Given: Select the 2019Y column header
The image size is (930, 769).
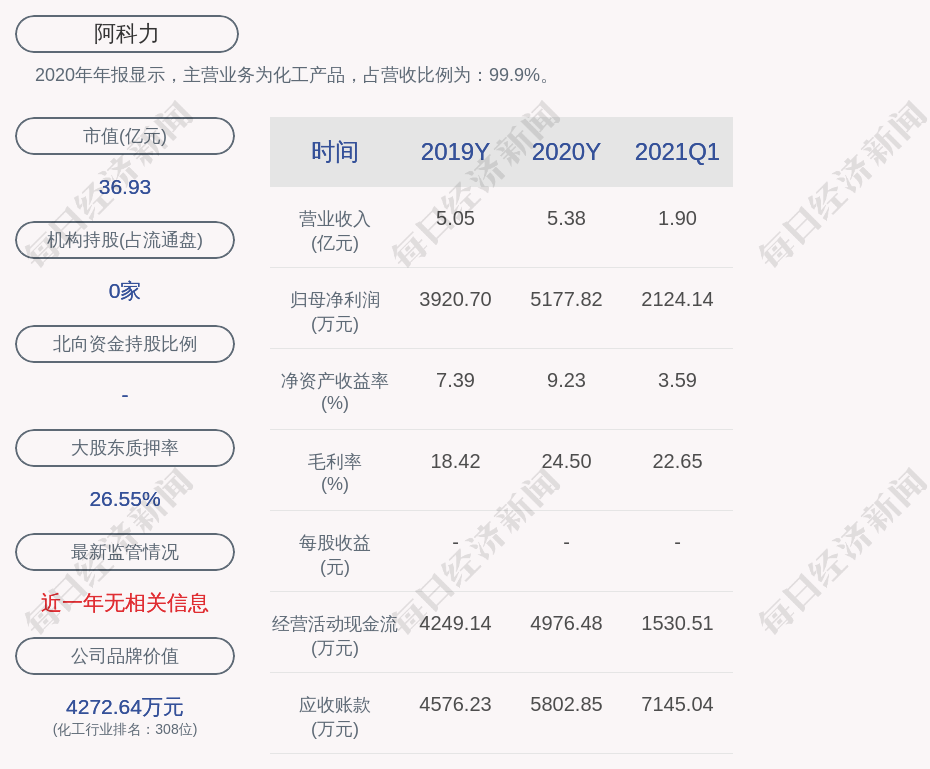Looking at the screenshot, I should coord(455,152).
